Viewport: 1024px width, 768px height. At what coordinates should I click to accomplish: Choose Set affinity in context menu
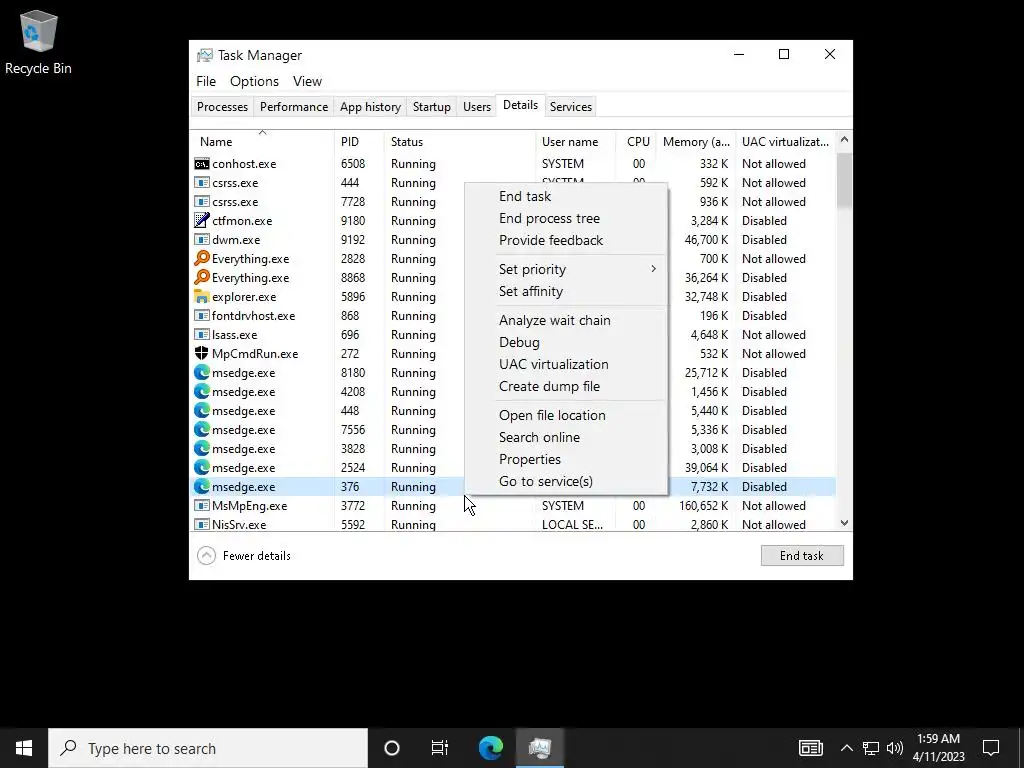coord(566,291)
